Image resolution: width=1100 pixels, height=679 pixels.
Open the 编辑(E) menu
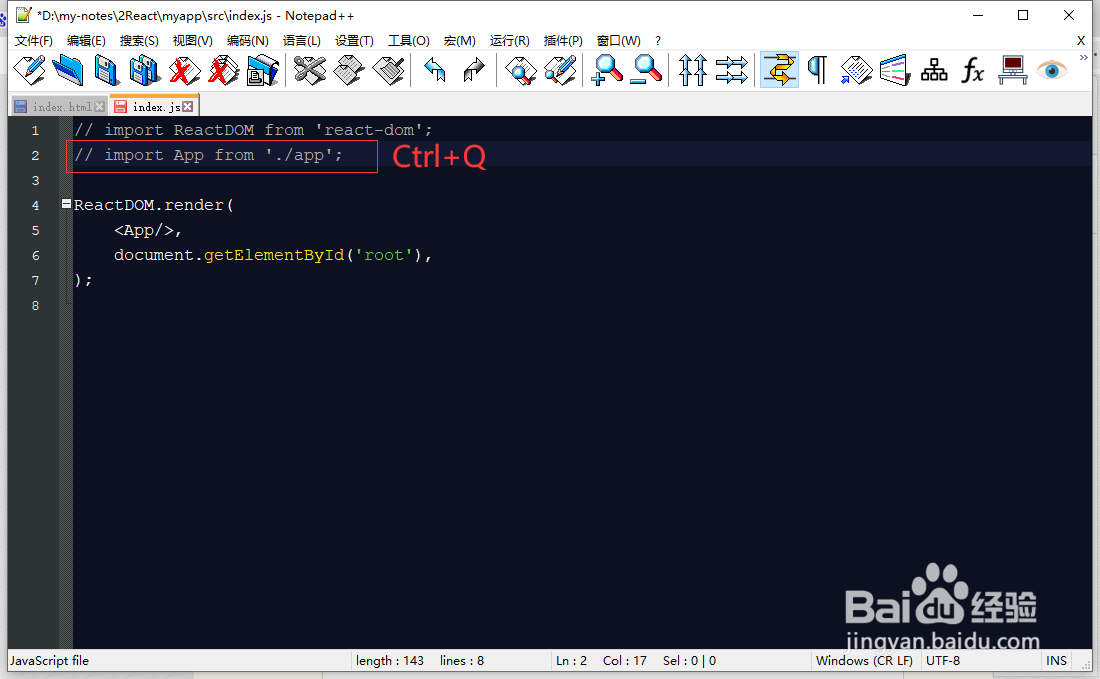point(86,41)
